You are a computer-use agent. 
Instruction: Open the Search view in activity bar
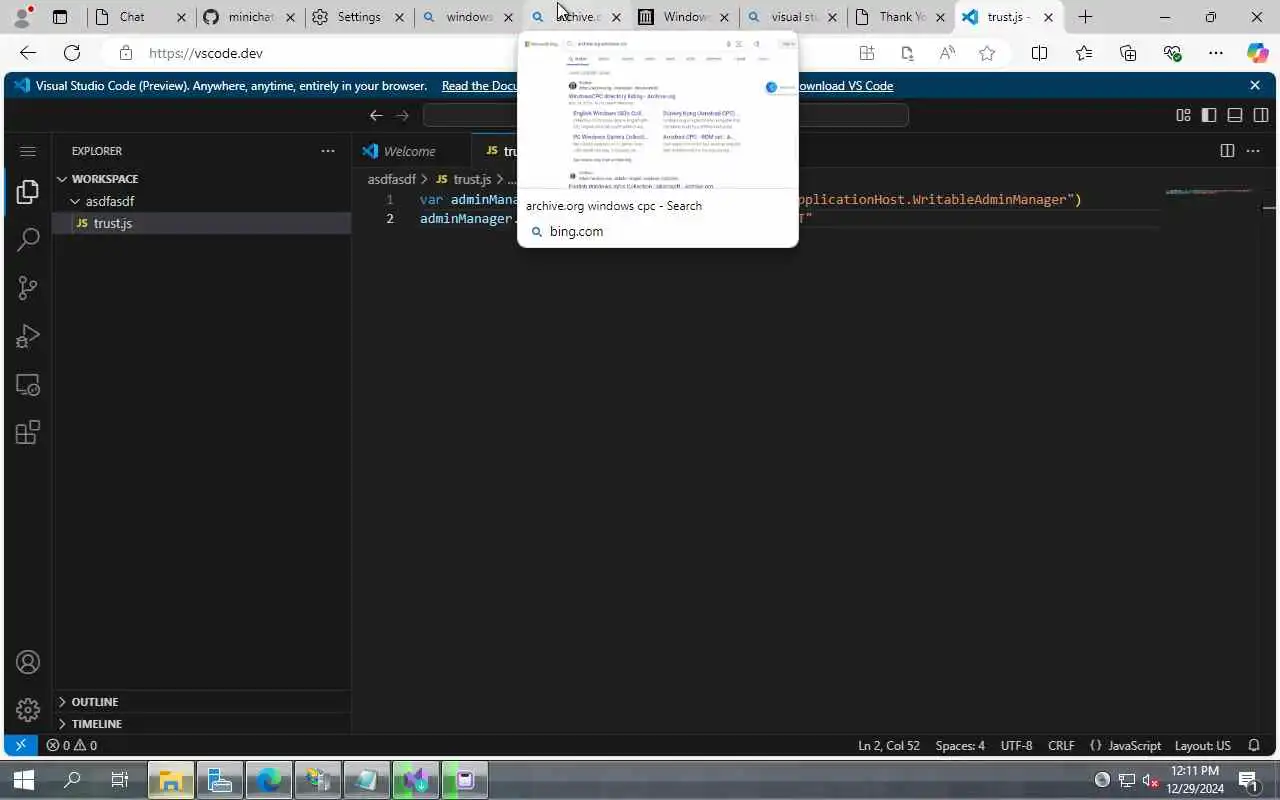pyautogui.click(x=28, y=240)
